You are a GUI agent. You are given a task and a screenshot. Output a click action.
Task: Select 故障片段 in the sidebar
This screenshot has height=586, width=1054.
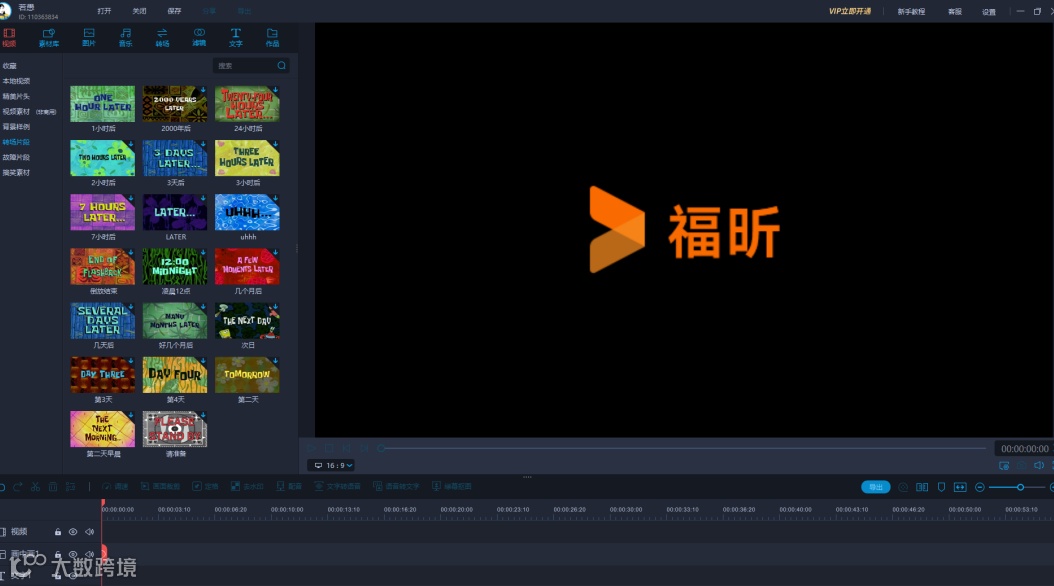click(16, 157)
